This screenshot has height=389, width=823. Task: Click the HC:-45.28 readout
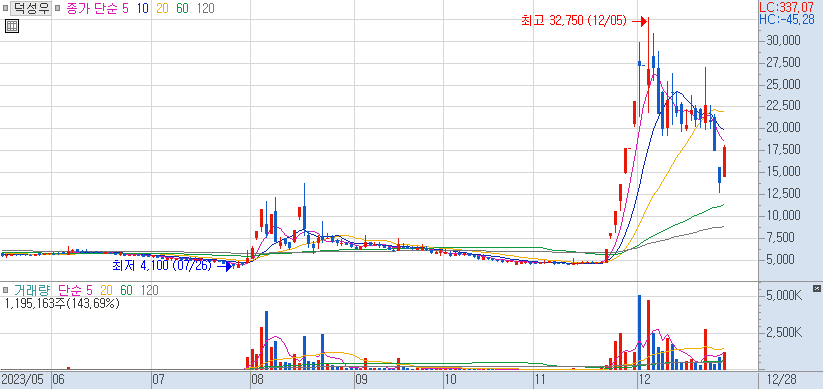pyautogui.click(x=787, y=19)
